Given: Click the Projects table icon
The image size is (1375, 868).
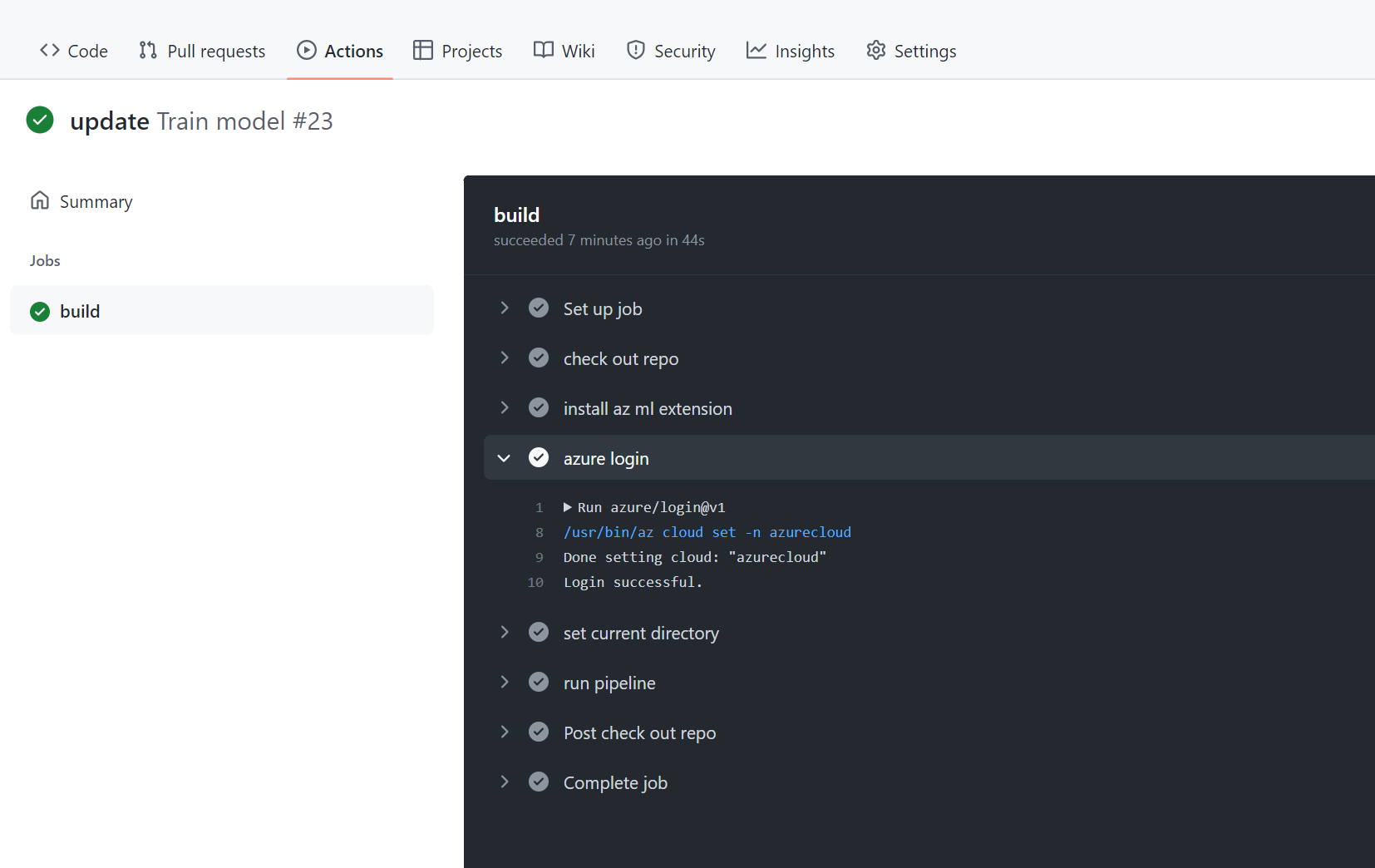Looking at the screenshot, I should [423, 51].
